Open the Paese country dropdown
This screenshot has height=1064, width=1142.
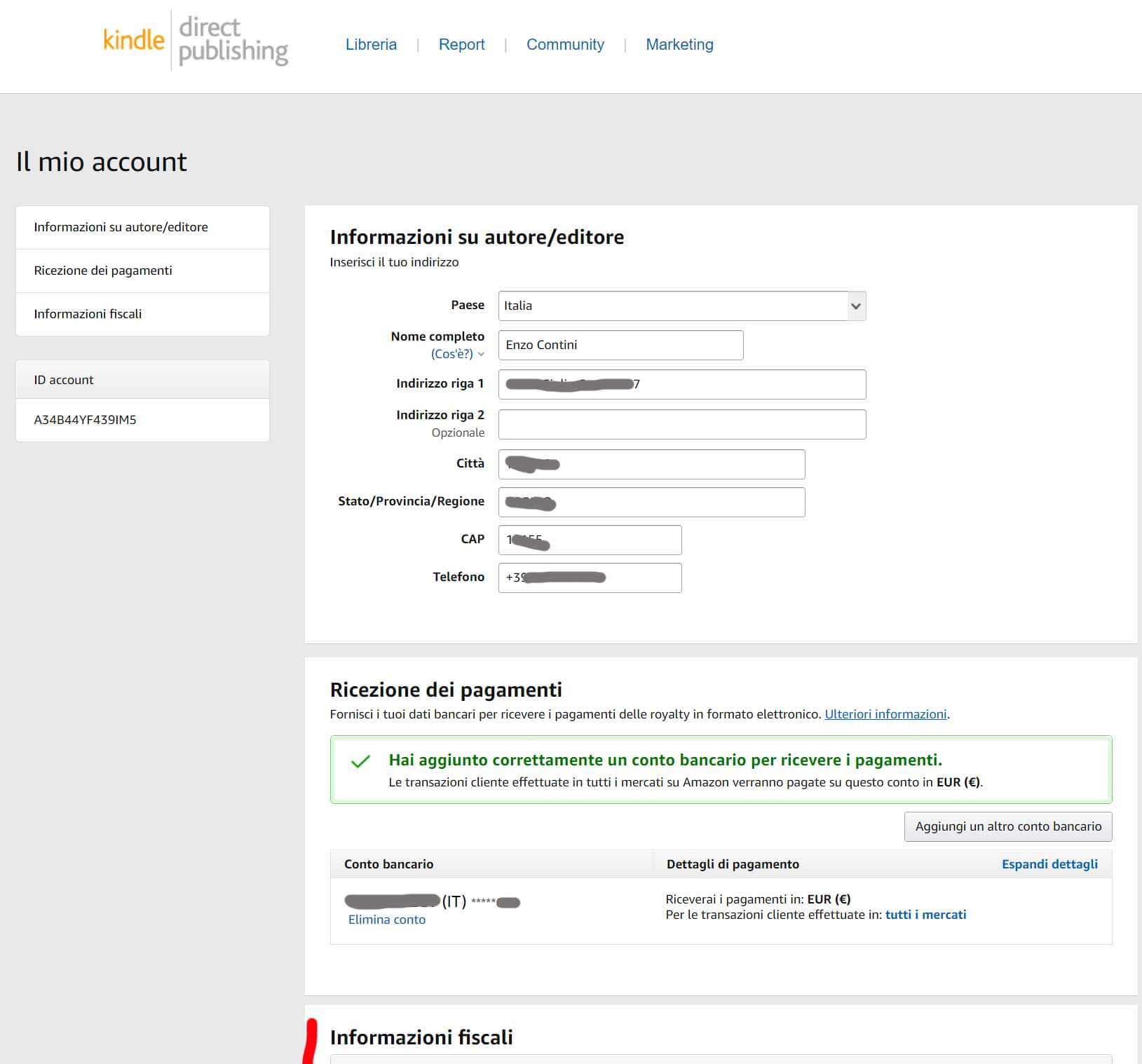click(x=681, y=306)
